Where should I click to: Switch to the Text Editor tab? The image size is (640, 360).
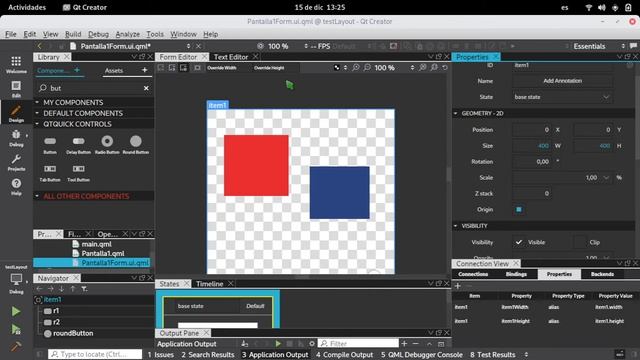(231, 57)
